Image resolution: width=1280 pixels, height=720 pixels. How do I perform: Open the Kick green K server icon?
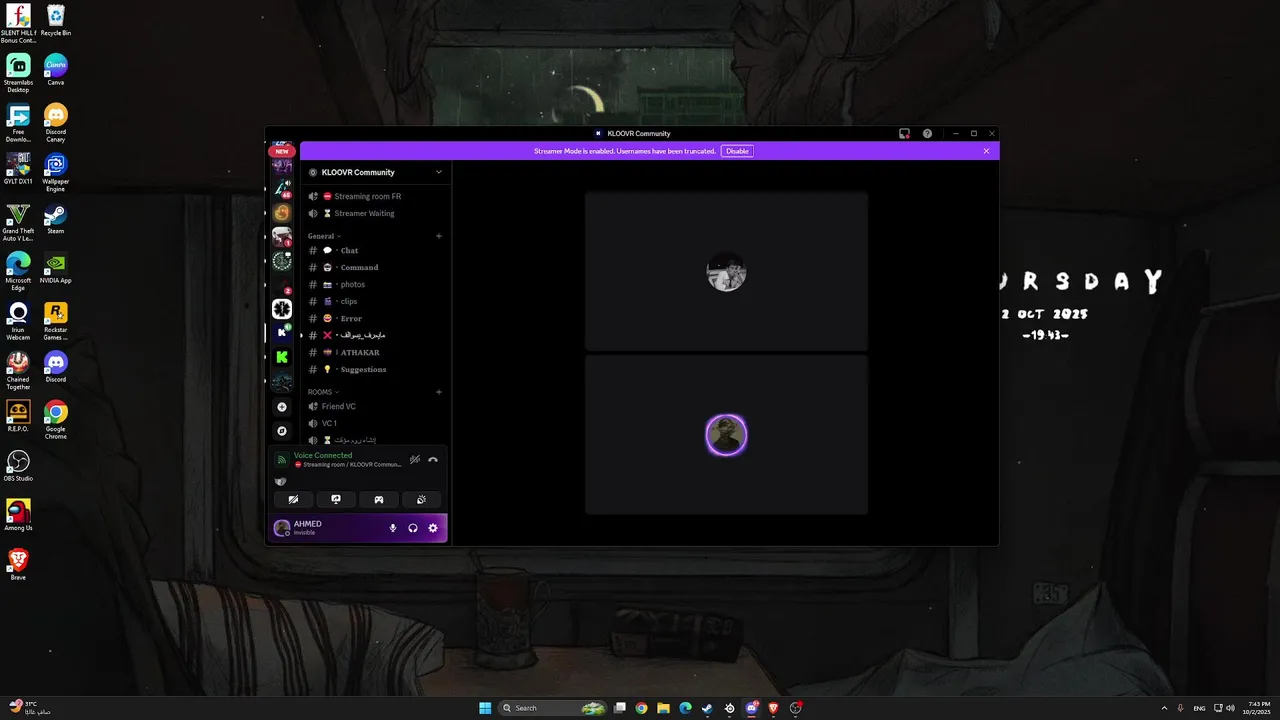(x=282, y=357)
